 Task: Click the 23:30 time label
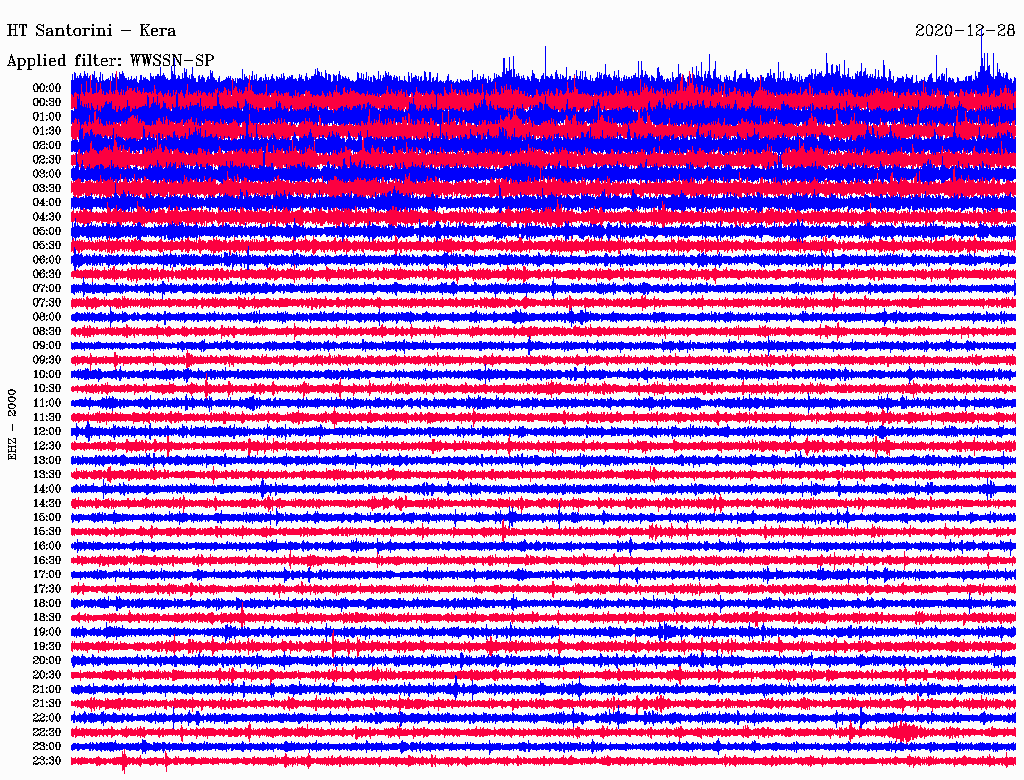click(x=47, y=761)
